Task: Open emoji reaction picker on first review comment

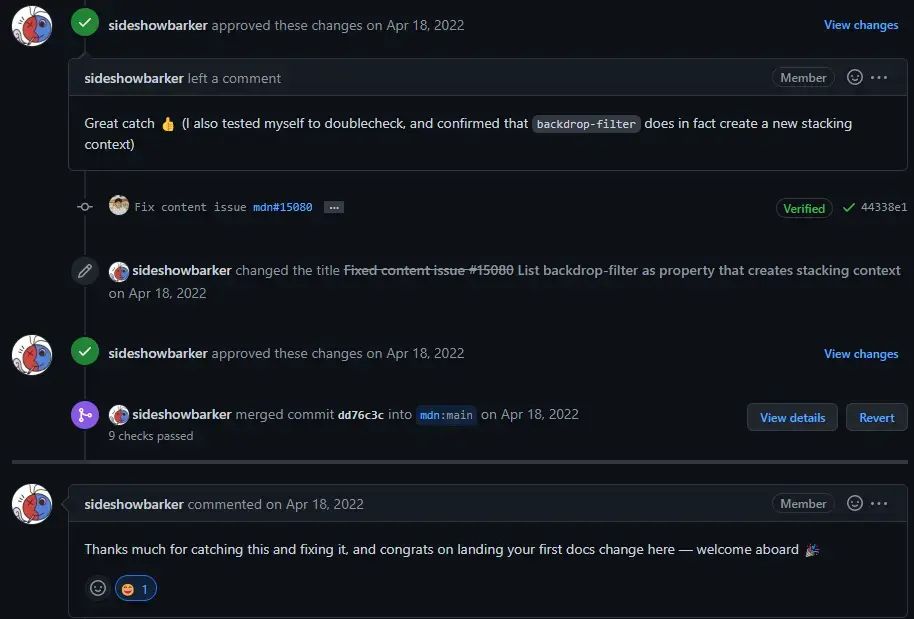Action: coord(855,77)
